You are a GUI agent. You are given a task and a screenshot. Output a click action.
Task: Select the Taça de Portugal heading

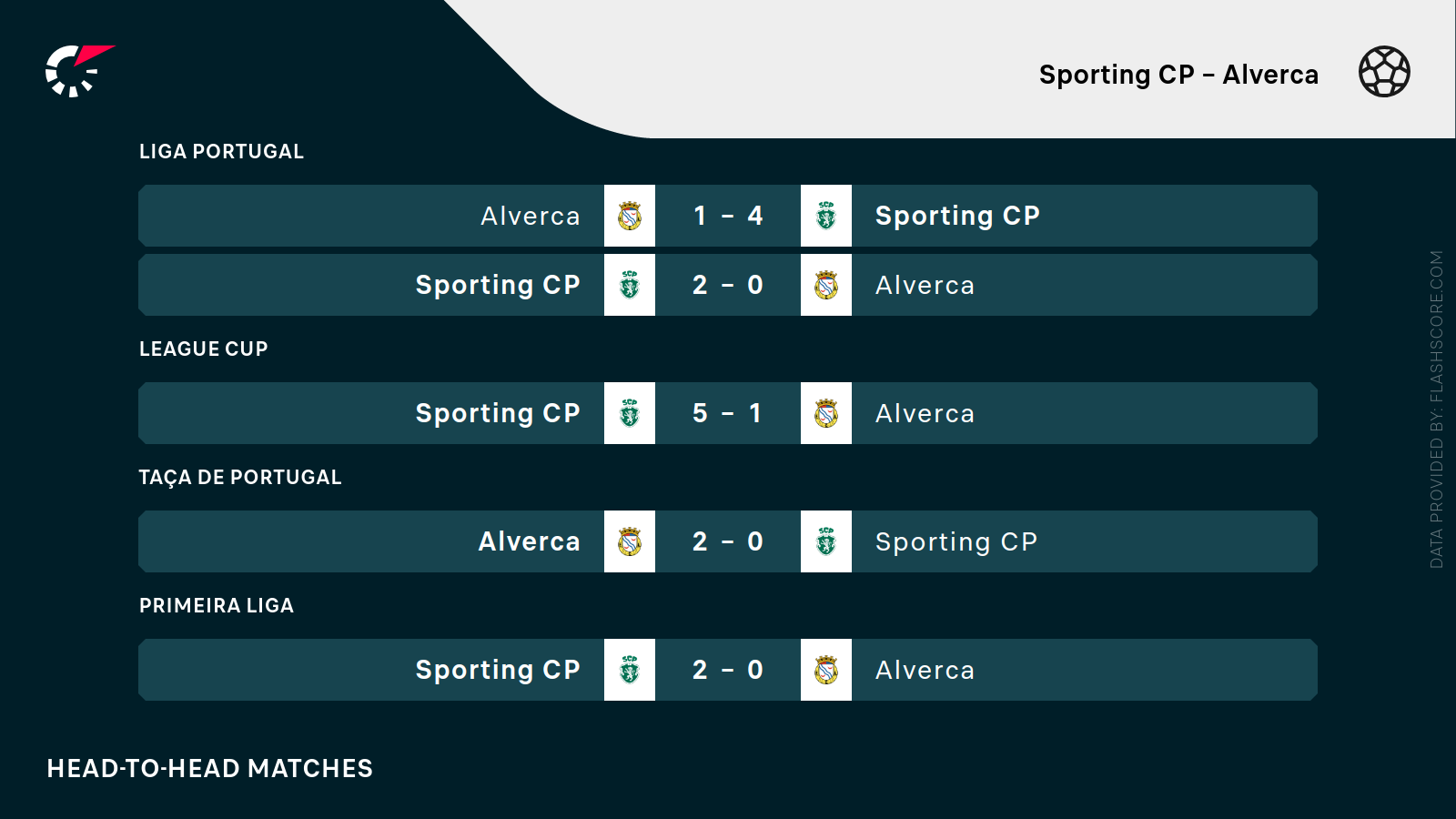pyautogui.click(x=240, y=477)
